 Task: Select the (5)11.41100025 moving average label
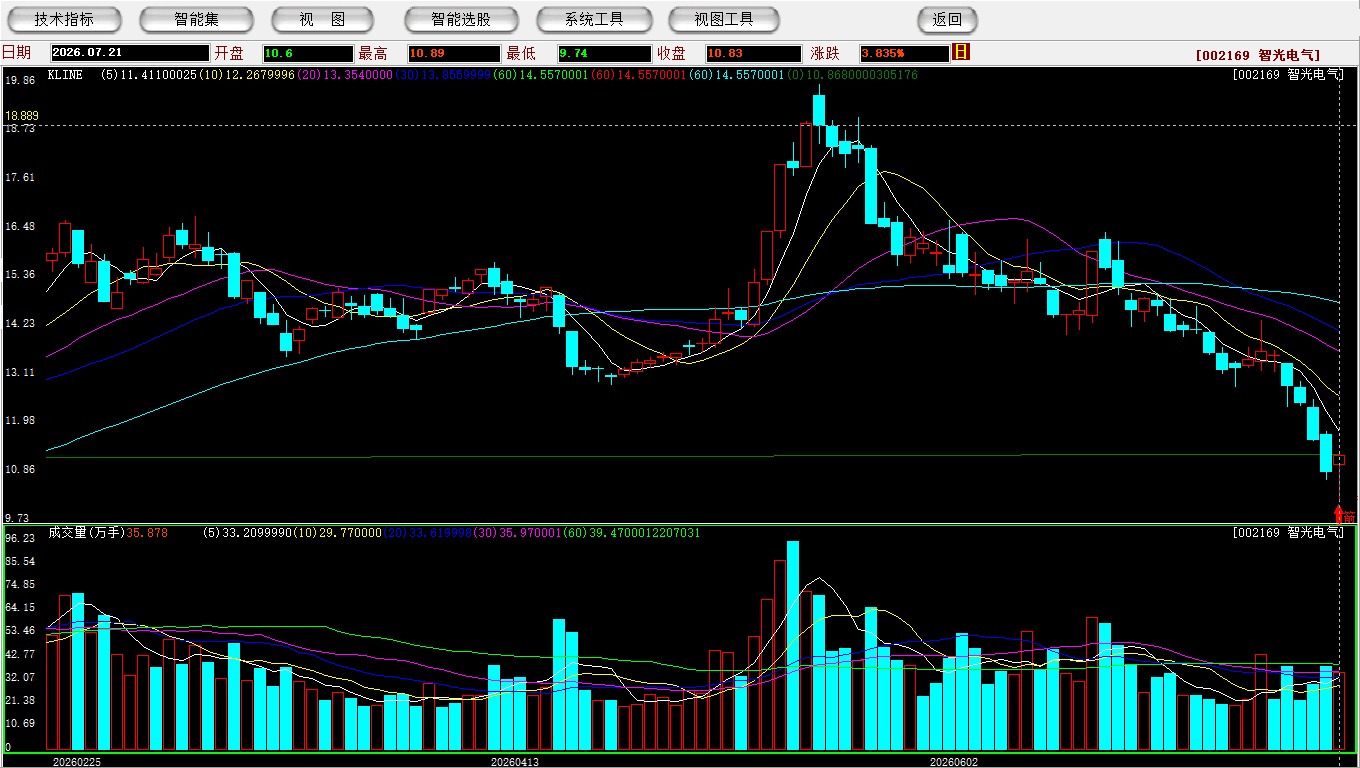(x=149, y=75)
